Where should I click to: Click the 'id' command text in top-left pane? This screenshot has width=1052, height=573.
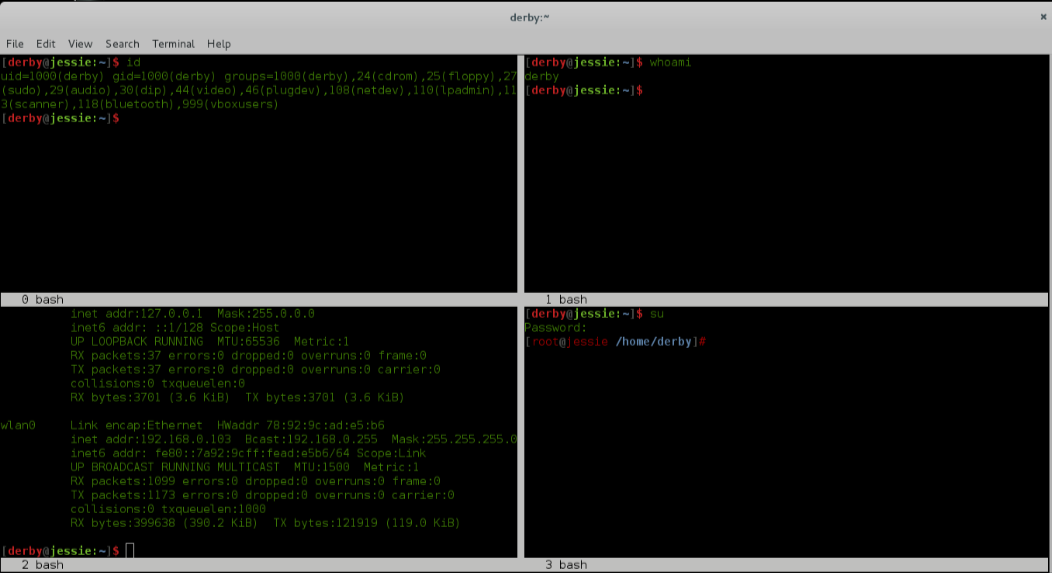tap(133, 62)
